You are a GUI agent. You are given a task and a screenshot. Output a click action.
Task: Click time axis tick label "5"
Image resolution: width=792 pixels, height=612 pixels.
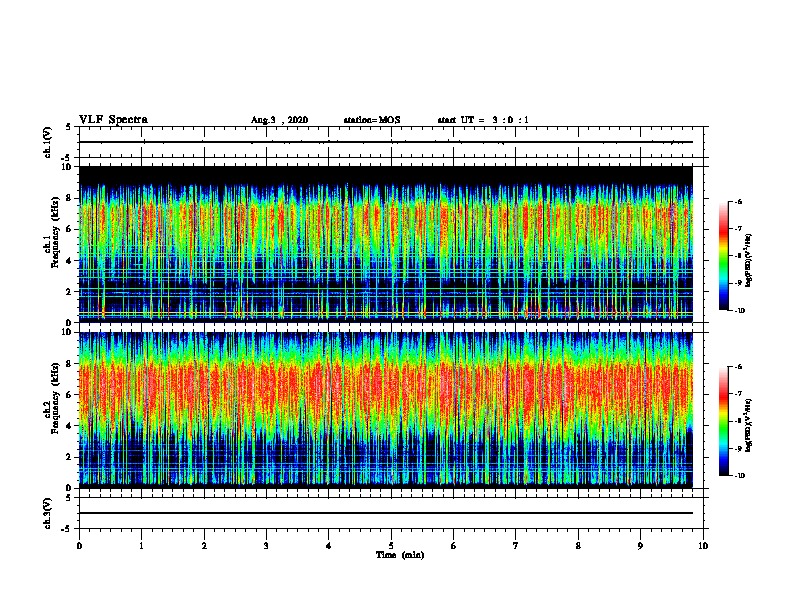[391, 546]
